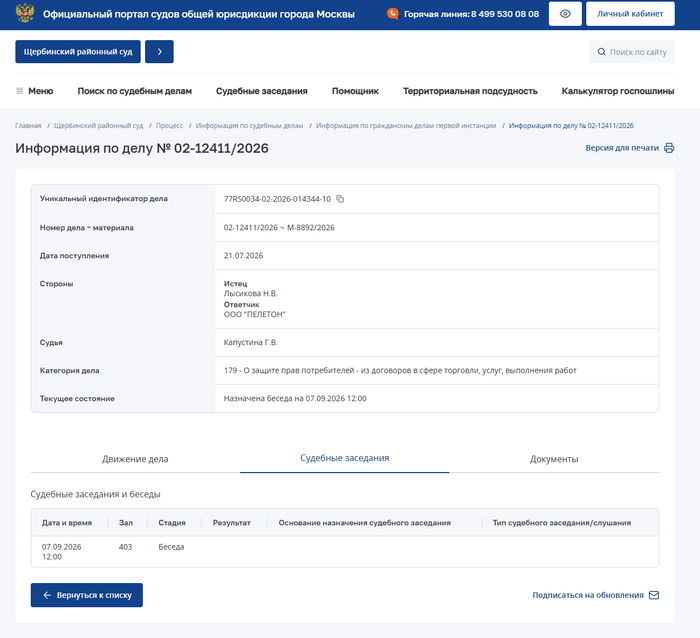Switch to the Документы tab
Screen dimensions: 700x638
click(x=554, y=459)
